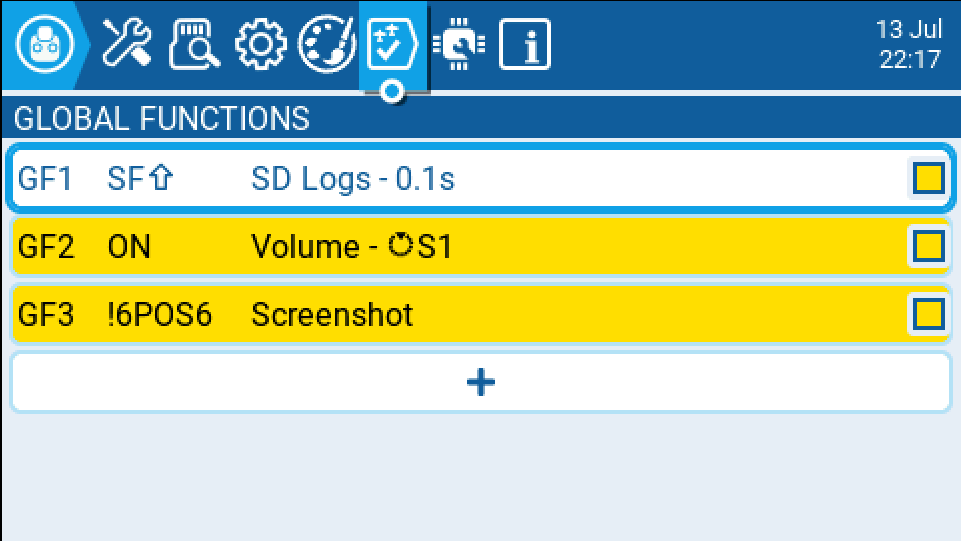961x541 pixels.
Task: Open the SD card browser icon
Action: 194,44
